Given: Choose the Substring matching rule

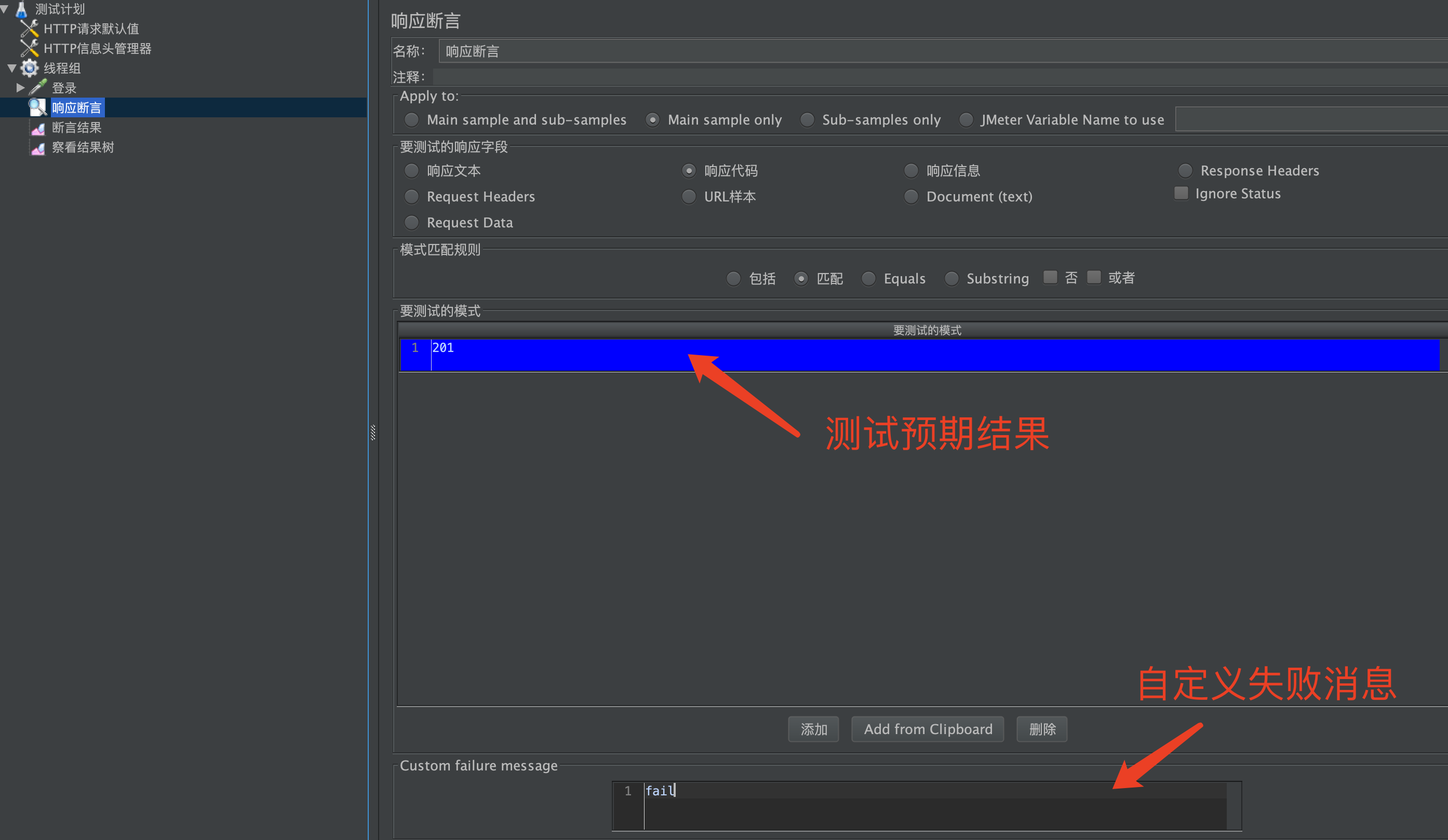Looking at the screenshot, I should (x=951, y=279).
